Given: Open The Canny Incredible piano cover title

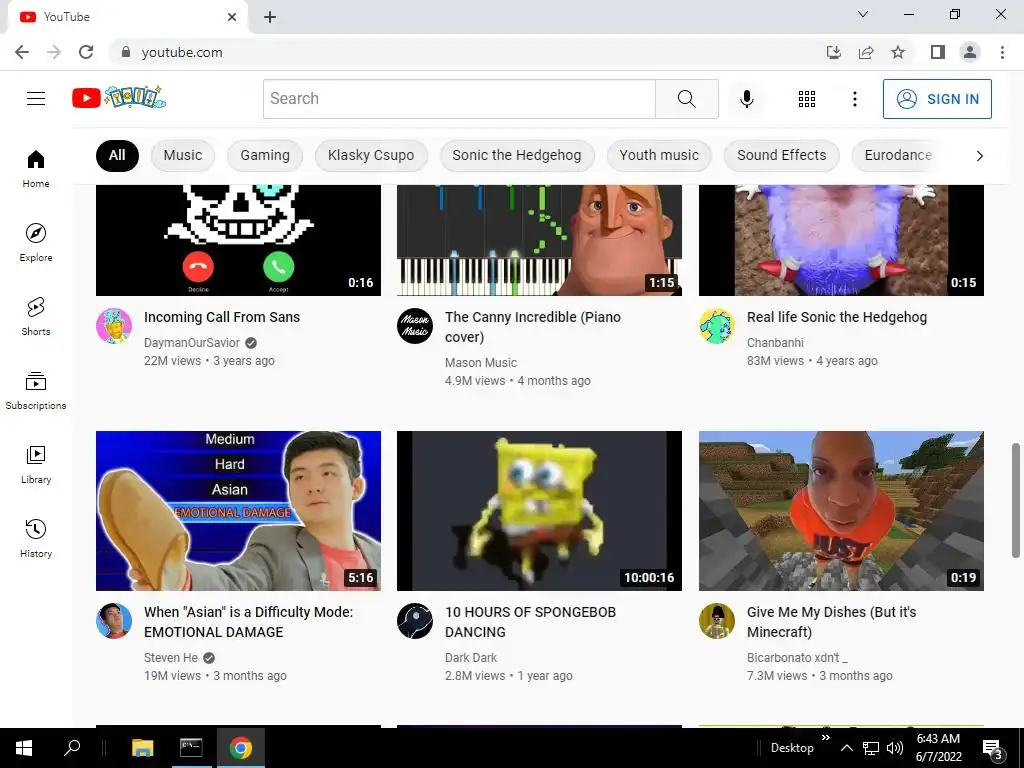Looking at the screenshot, I should click(x=533, y=327).
